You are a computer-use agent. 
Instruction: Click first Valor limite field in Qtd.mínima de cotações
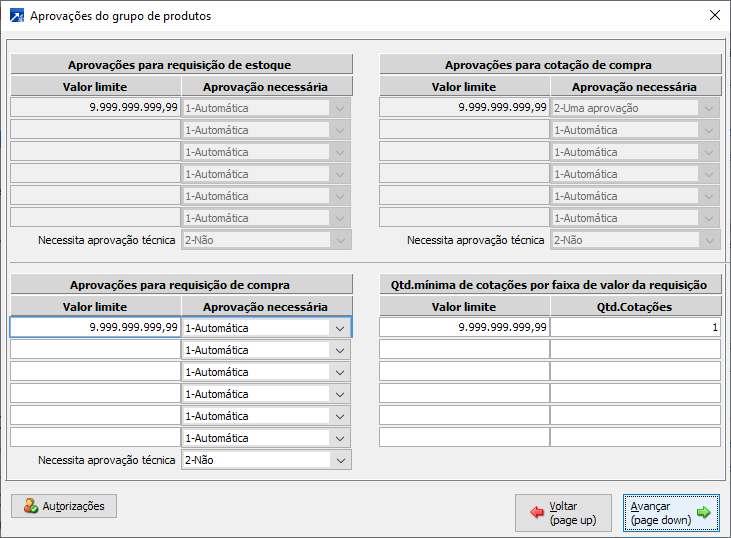coord(464,328)
